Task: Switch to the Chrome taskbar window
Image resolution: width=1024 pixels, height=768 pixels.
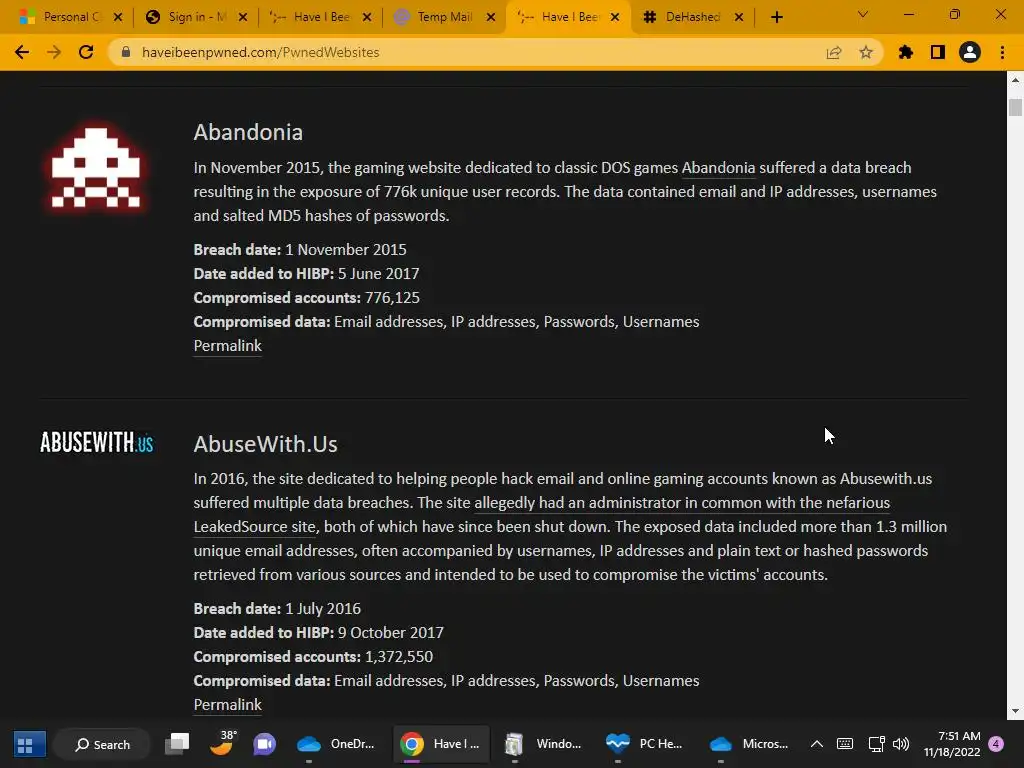Action: coord(441,744)
